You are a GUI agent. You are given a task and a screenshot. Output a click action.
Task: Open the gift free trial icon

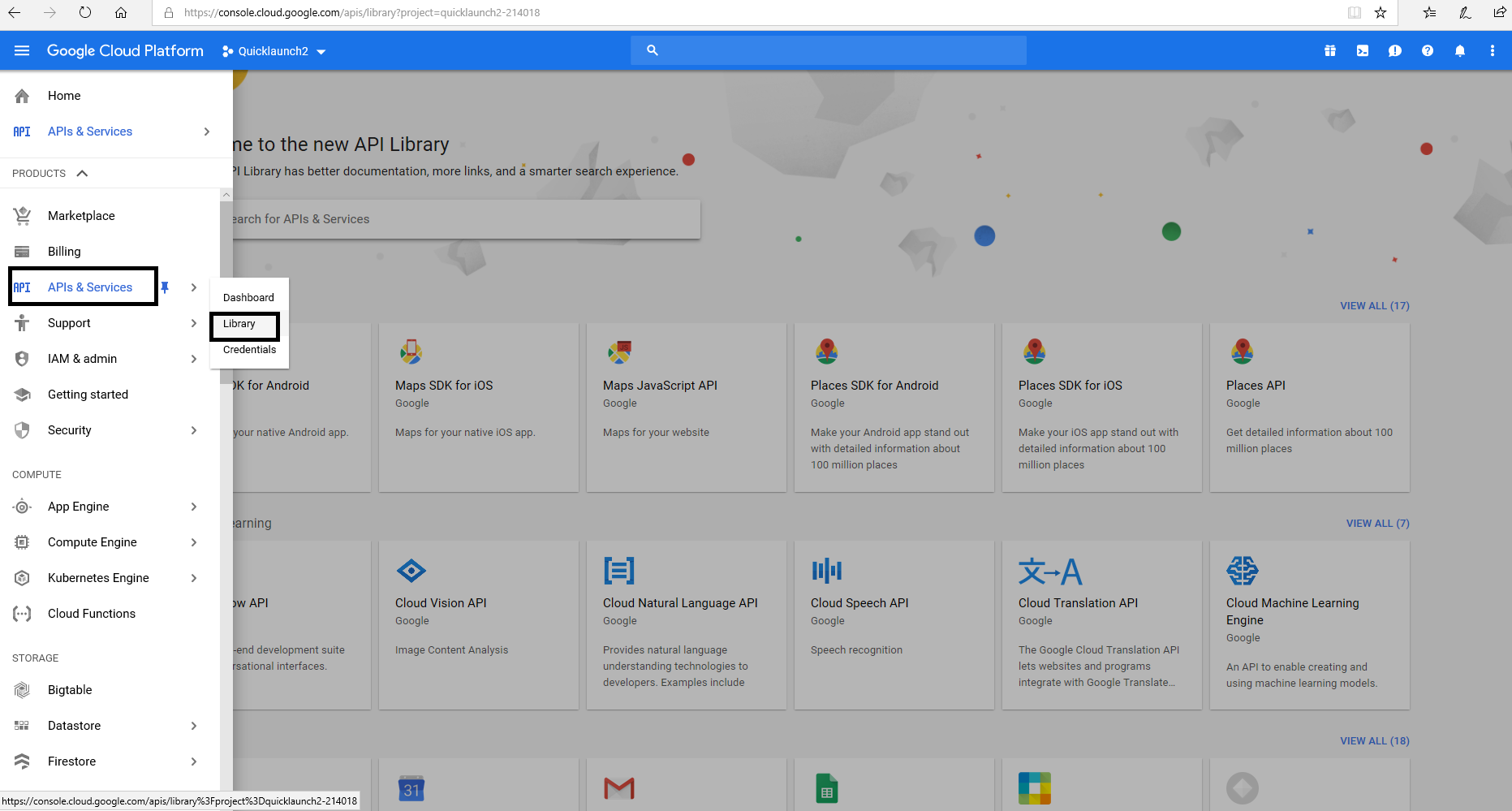1330,51
